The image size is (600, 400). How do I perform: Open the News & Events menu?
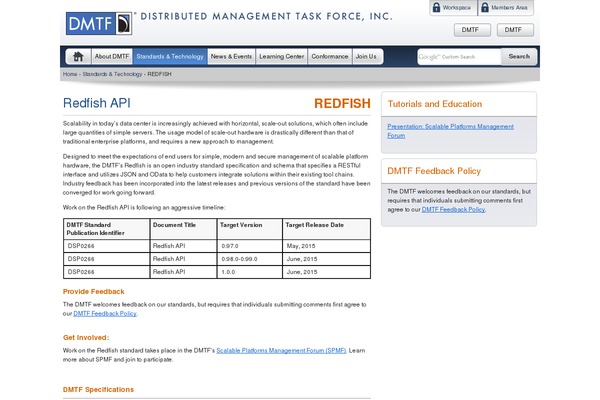click(x=231, y=57)
